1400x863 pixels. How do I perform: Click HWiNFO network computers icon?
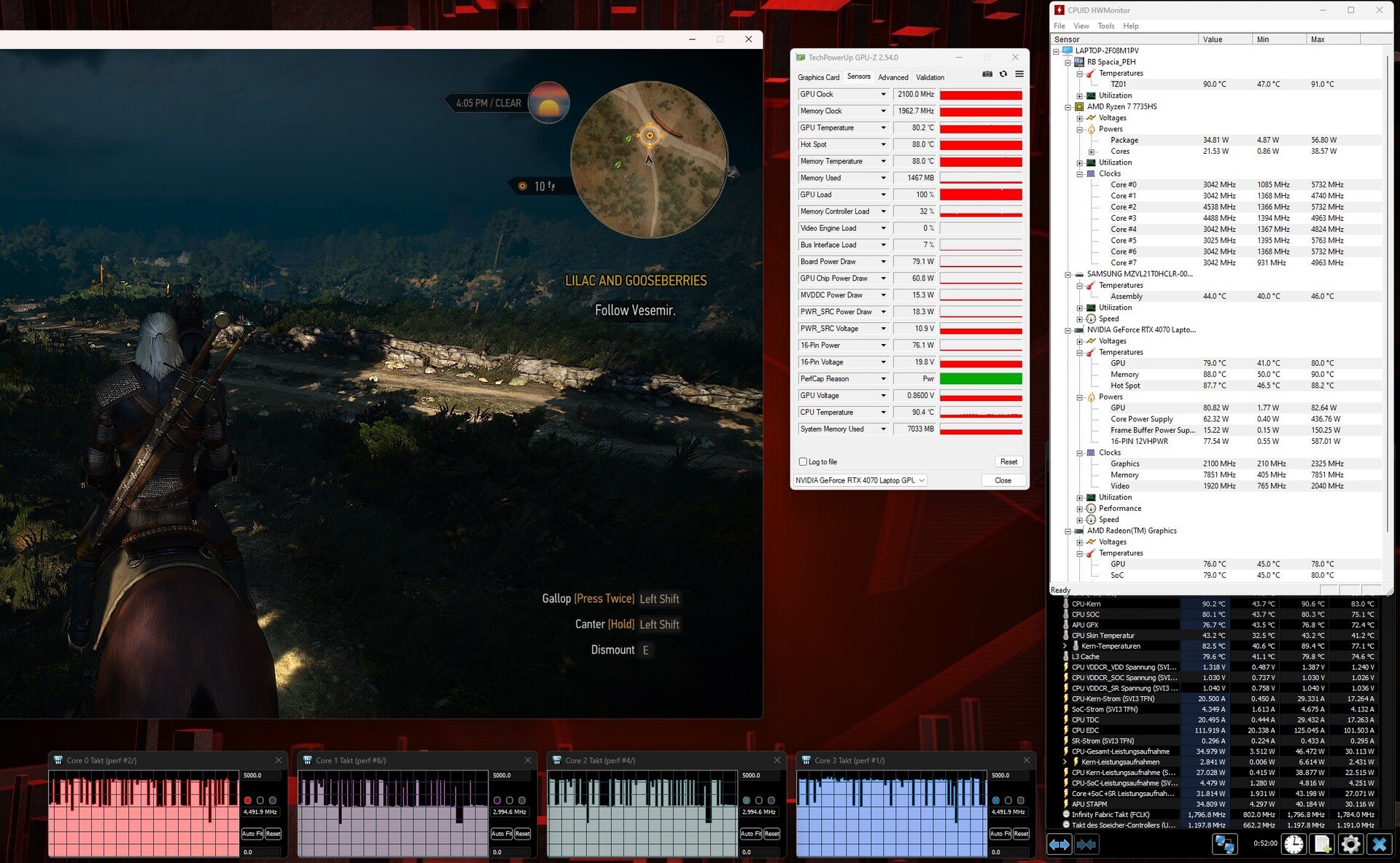[x=1225, y=844]
